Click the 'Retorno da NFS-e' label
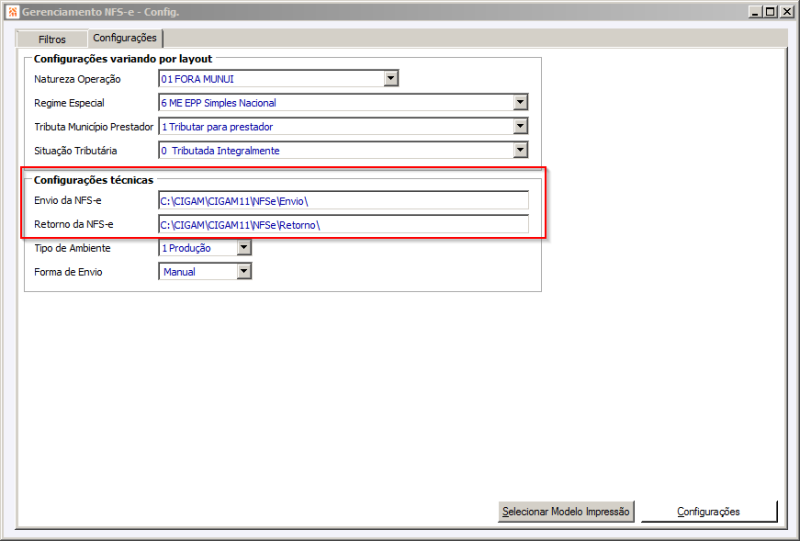This screenshot has height=541, width=800. [73, 225]
